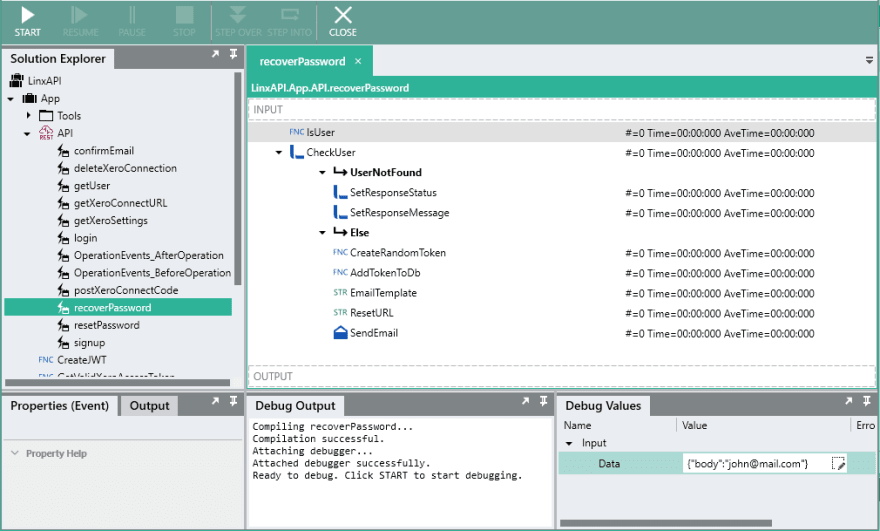
Task: Collapse the Else branch
Action: tap(322, 233)
